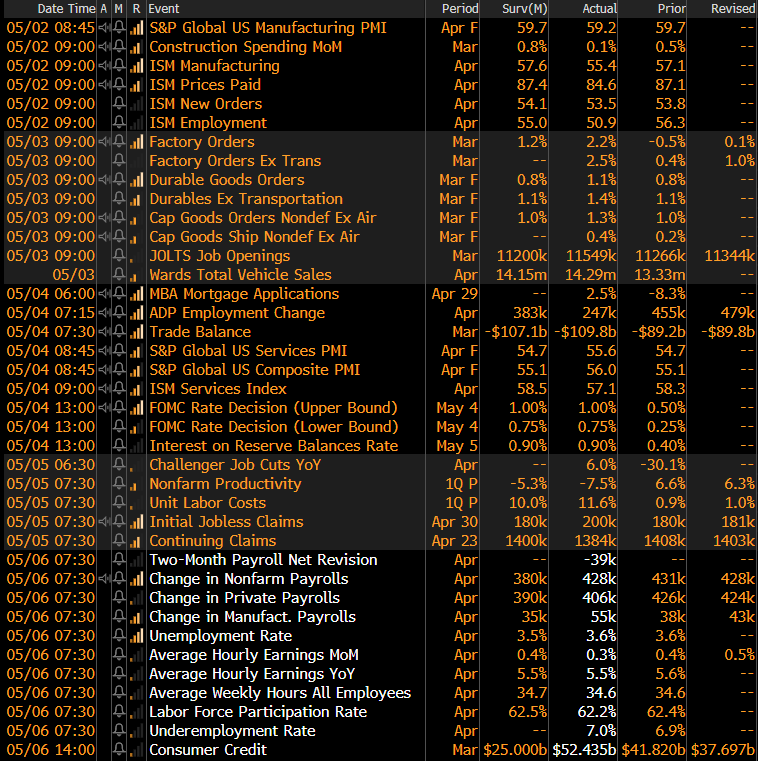
Task: Click the bell icon for Consumer Credit
Action: (120, 750)
